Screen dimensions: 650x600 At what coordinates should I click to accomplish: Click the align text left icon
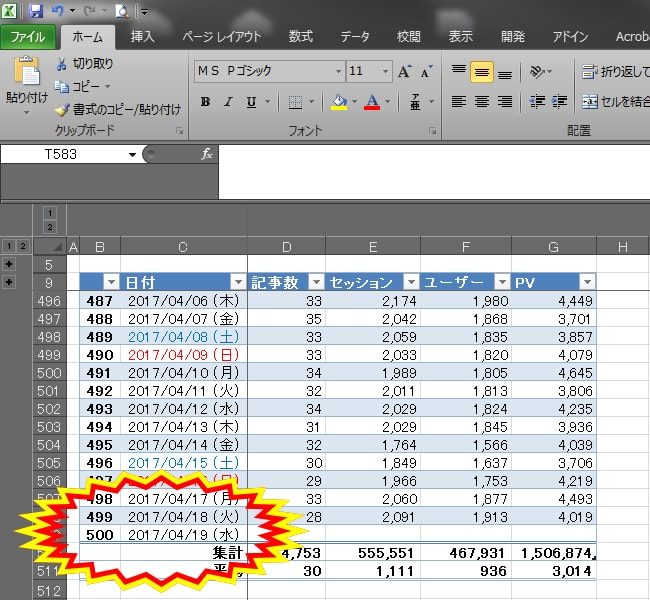pos(459,102)
